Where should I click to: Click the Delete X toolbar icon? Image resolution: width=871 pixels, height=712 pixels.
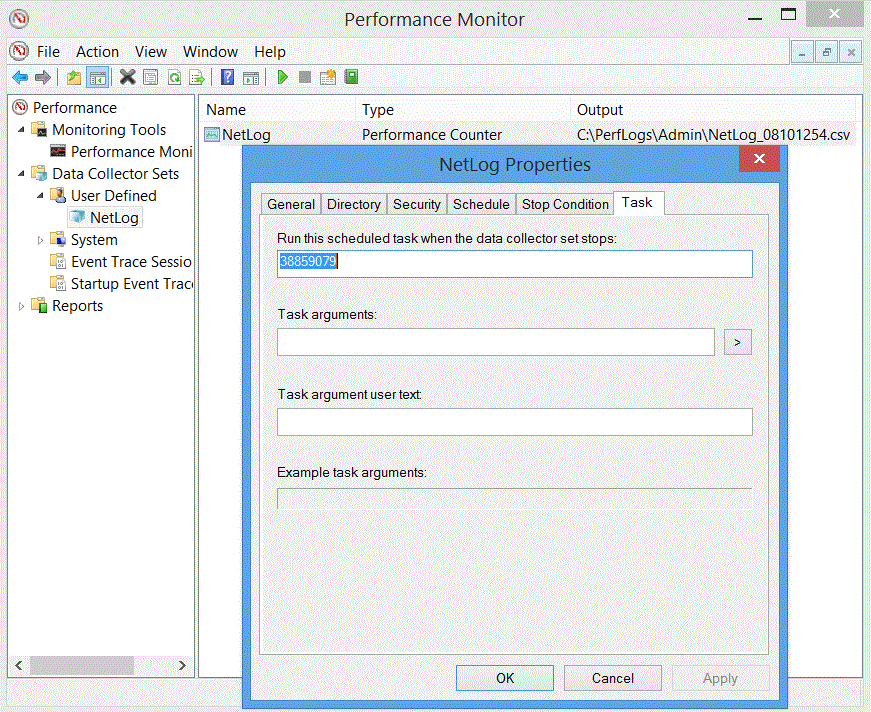pyautogui.click(x=128, y=77)
